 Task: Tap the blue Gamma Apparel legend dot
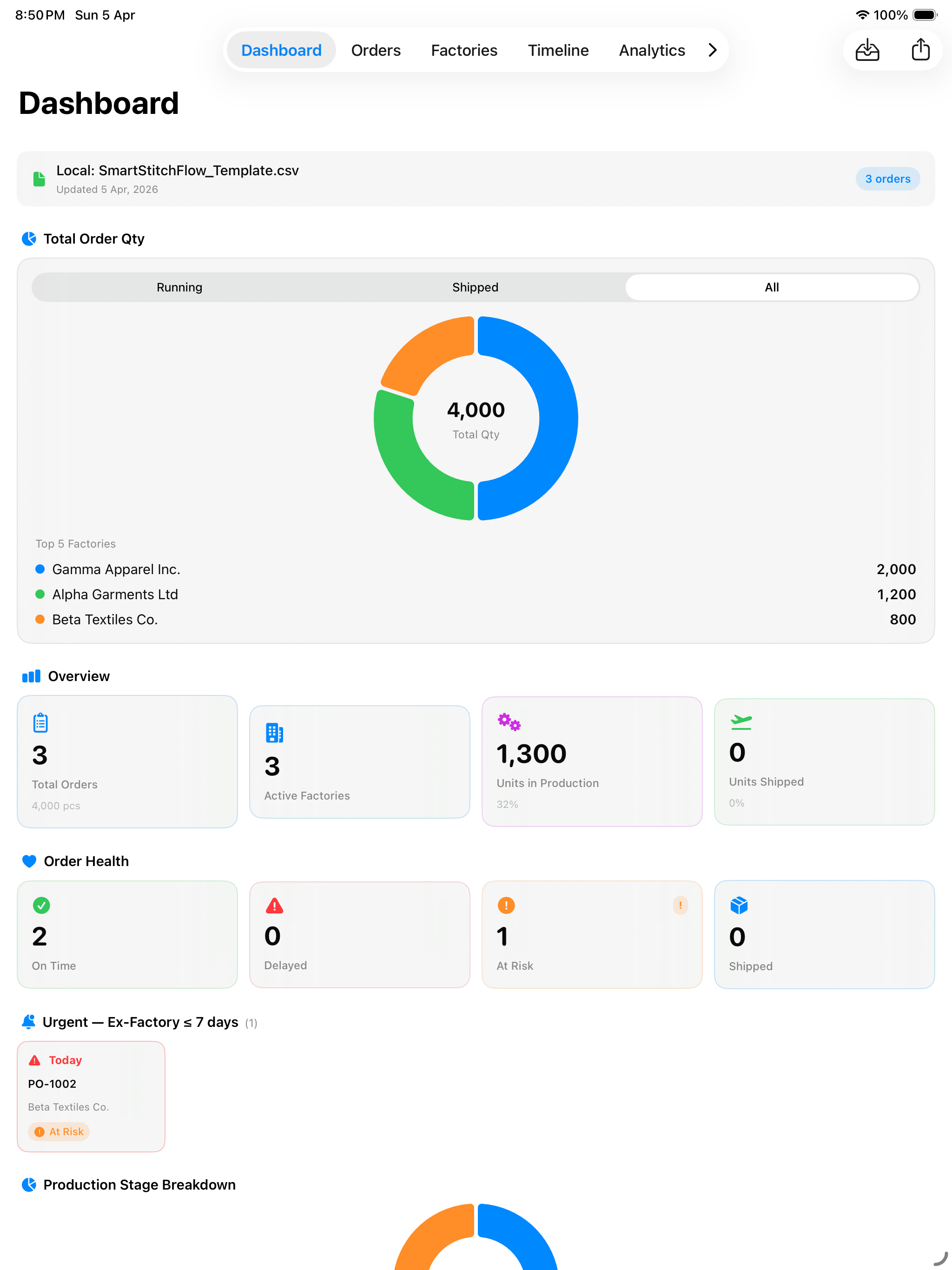(40, 569)
